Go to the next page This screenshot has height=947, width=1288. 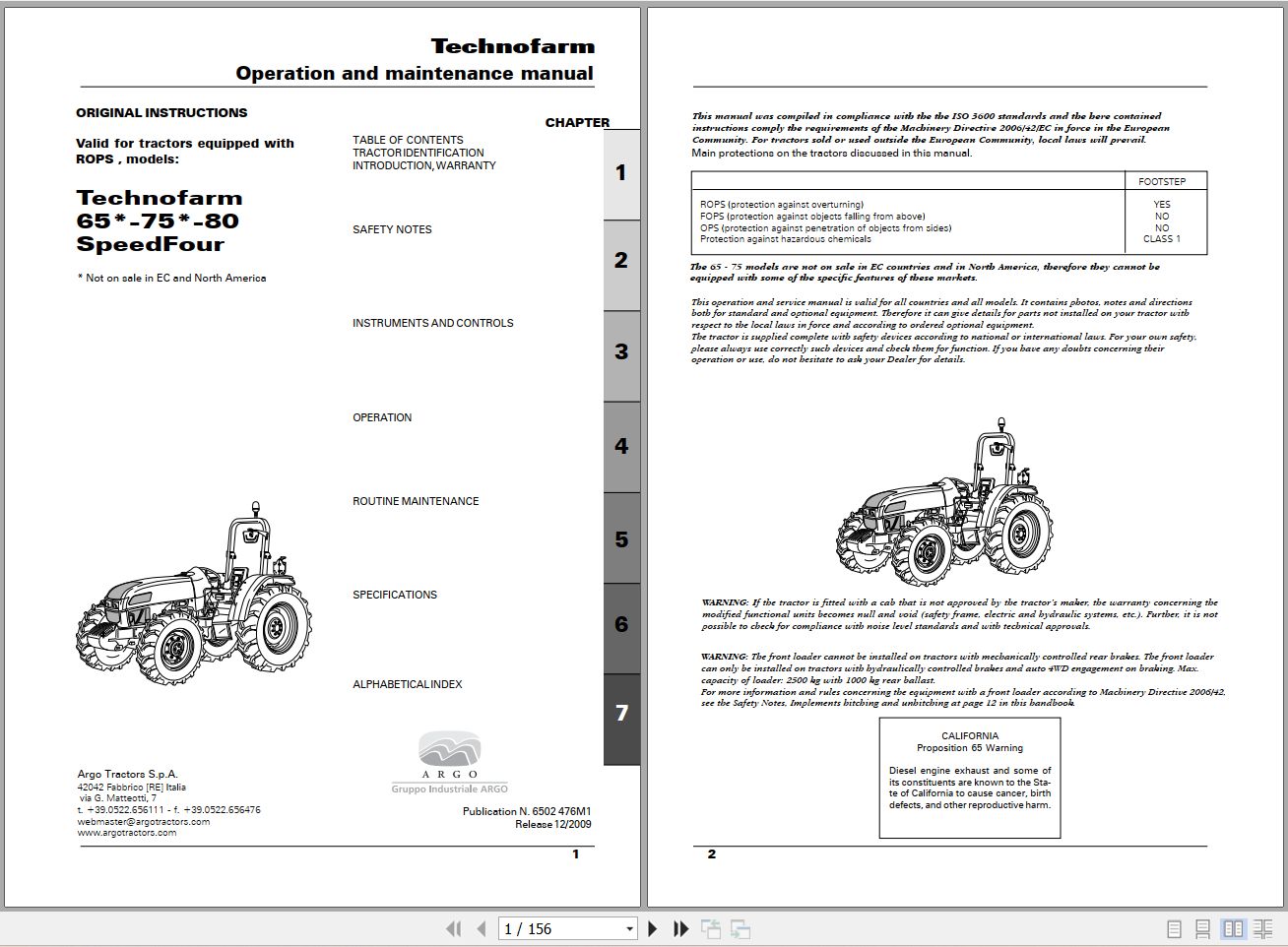point(652,928)
